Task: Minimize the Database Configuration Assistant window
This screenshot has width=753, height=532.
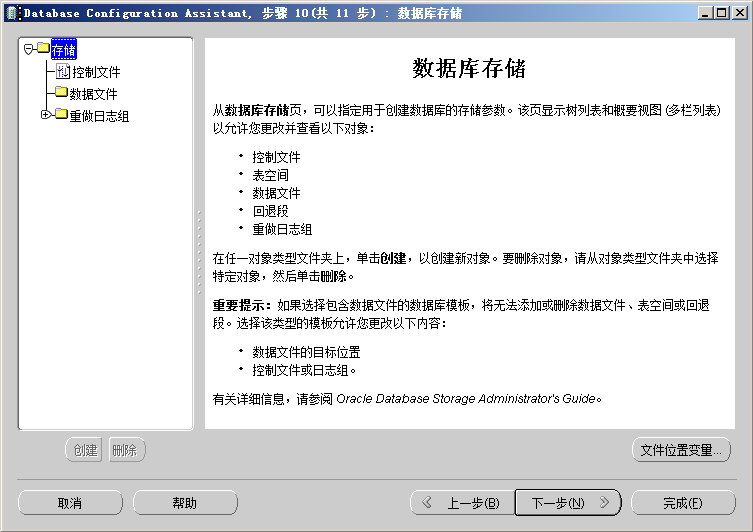Action: pyautogui.click(x=705, y=13)
